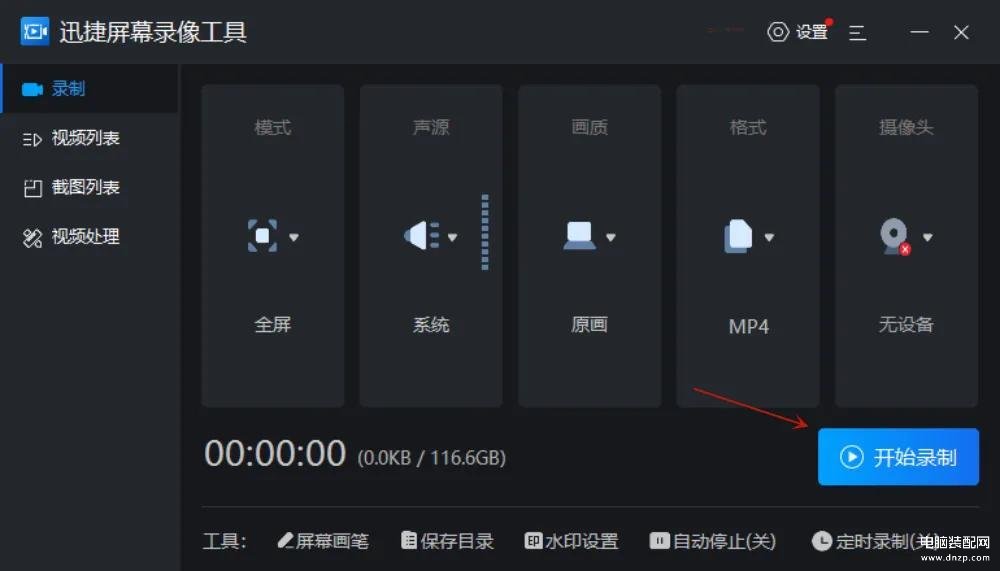1000x571 pixels.
Task: Toggle auto stop (自动停止) option
Action: (x=712, y=541)
